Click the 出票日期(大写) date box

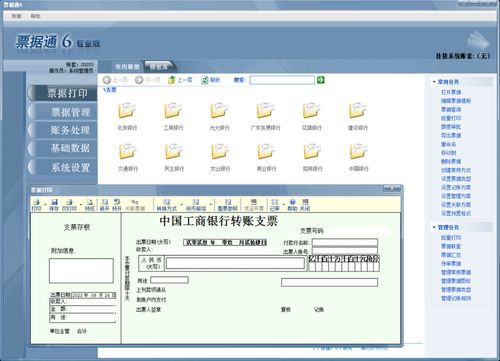[x=225, y=243]
